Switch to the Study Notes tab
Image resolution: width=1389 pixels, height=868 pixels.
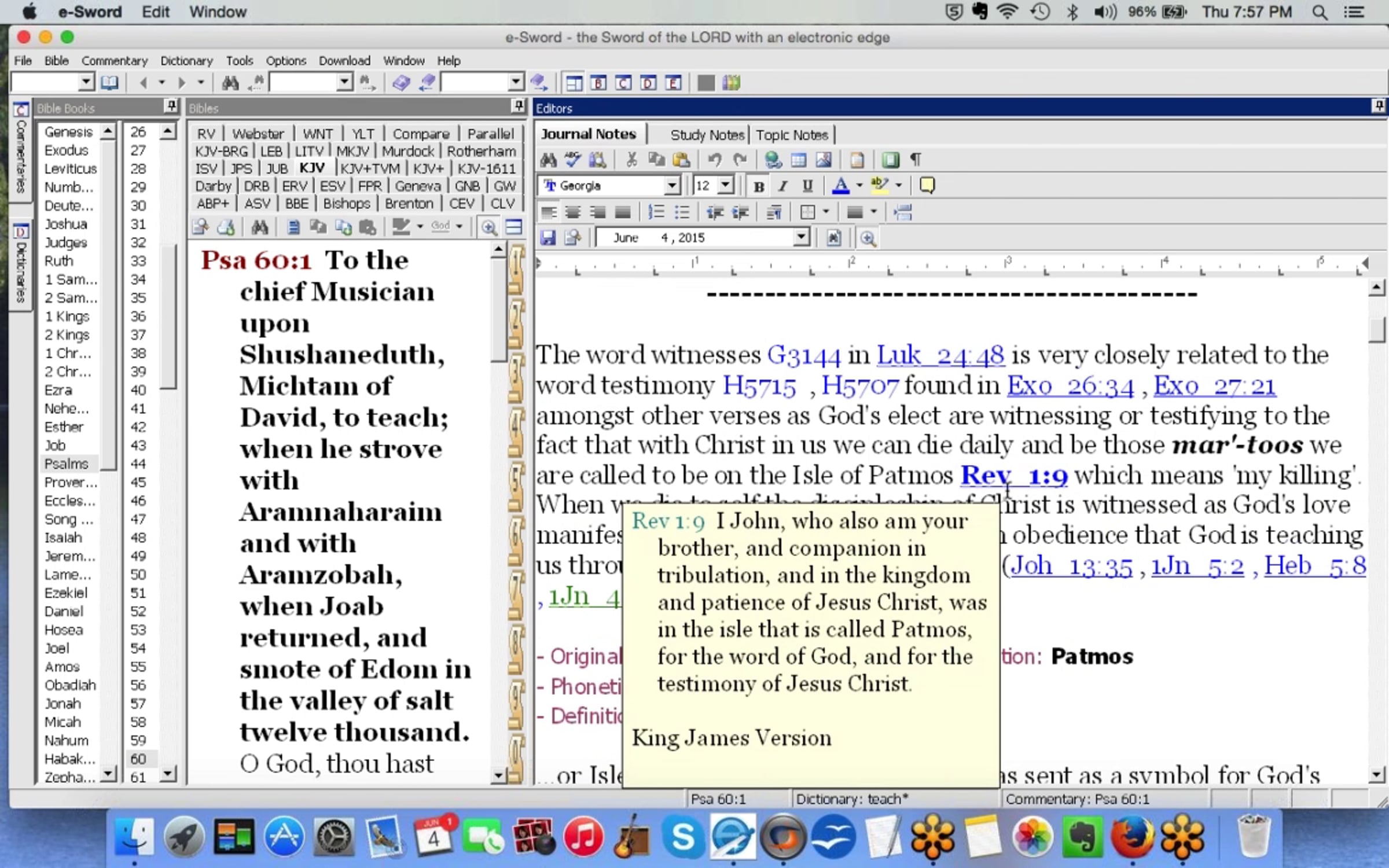tap(707, 135)
